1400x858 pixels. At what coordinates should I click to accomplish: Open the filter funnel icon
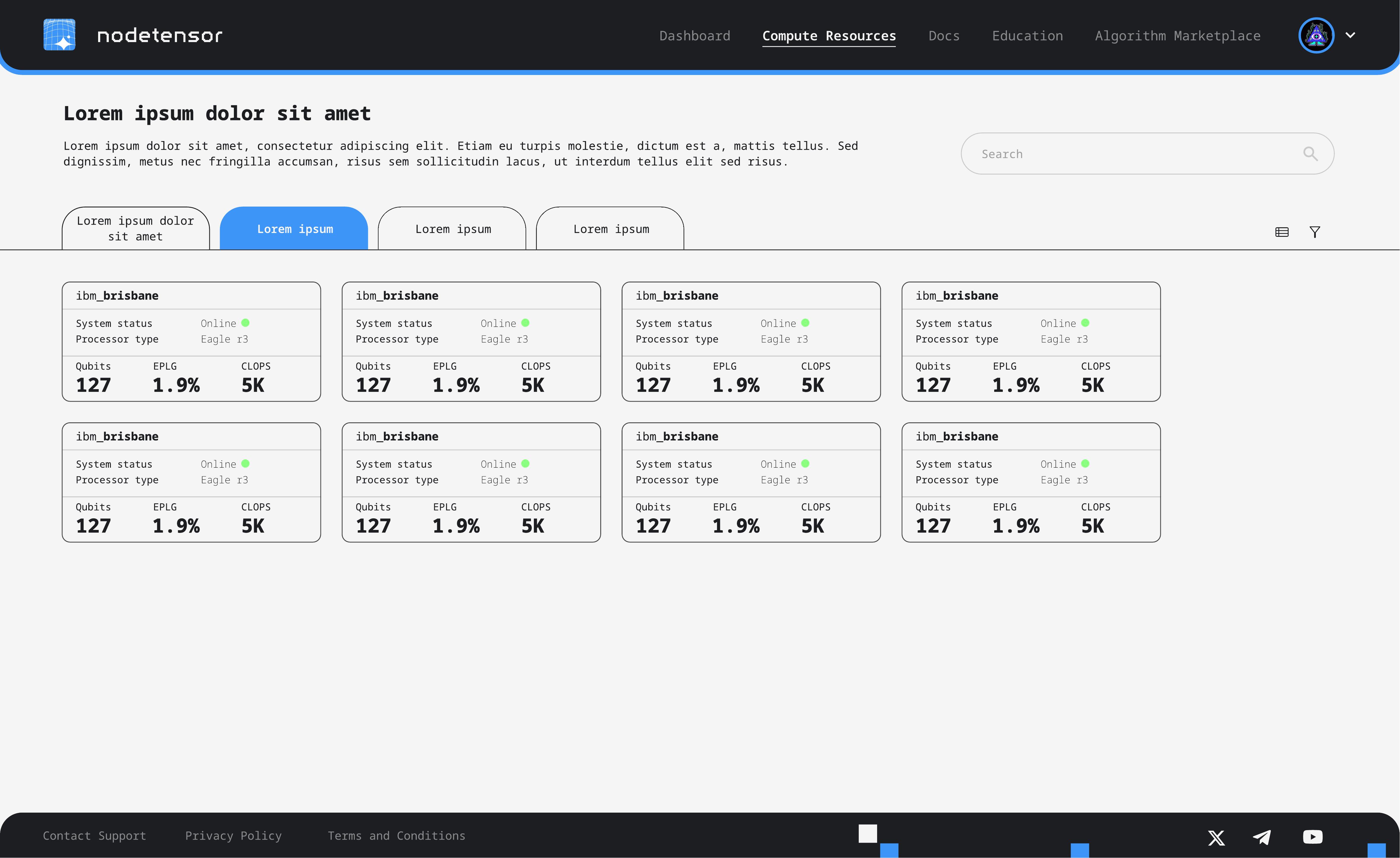coord(1315,232)
